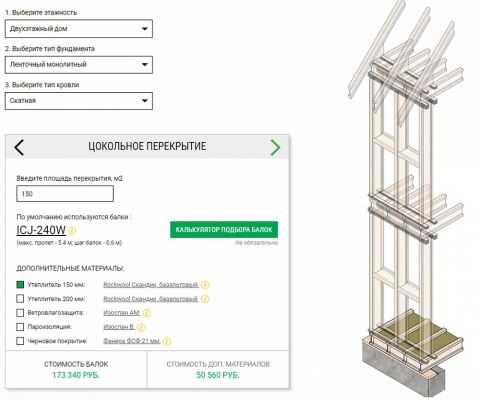The image size is (480, 400).
Task: Click the floor area input field with 150
Action: tap(65, 194)
